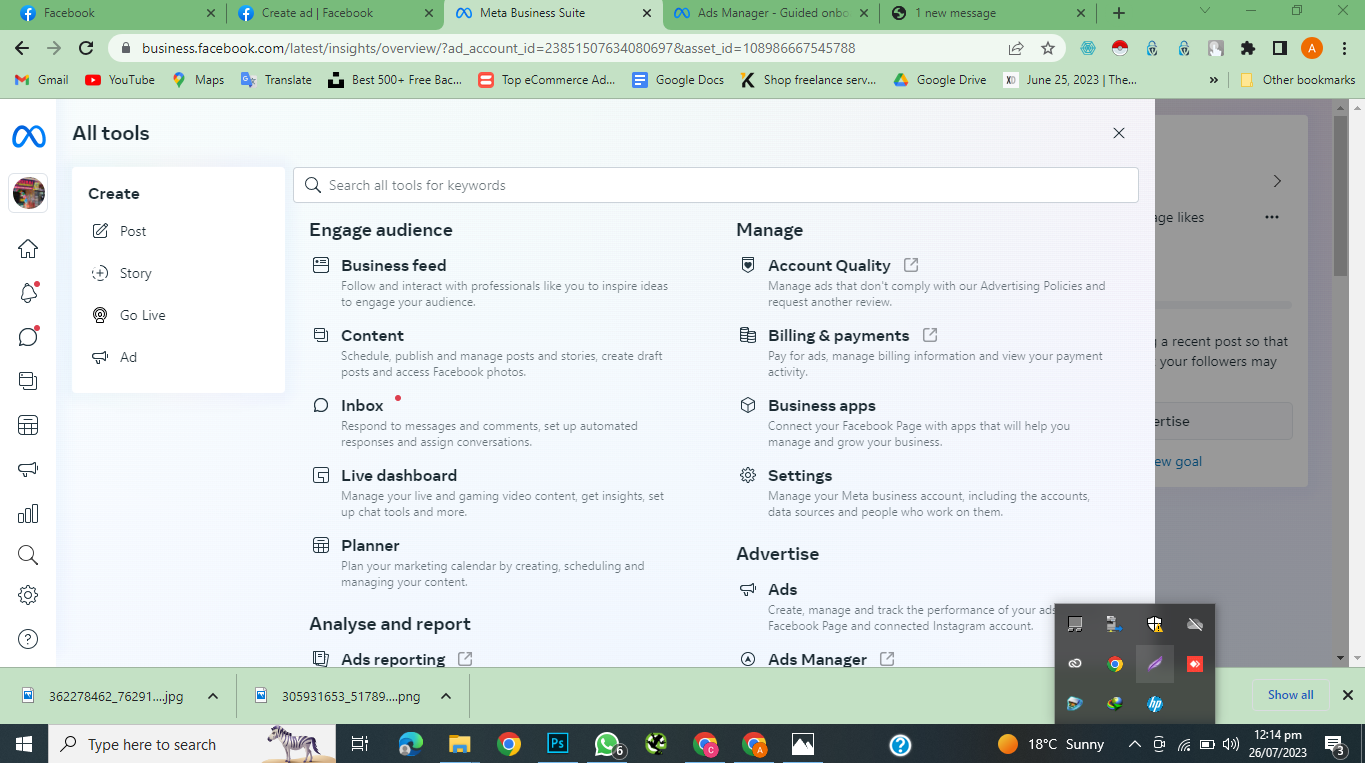Click the Search magnifier in left sidebar

pyautogui.click(x=28, y=555)
